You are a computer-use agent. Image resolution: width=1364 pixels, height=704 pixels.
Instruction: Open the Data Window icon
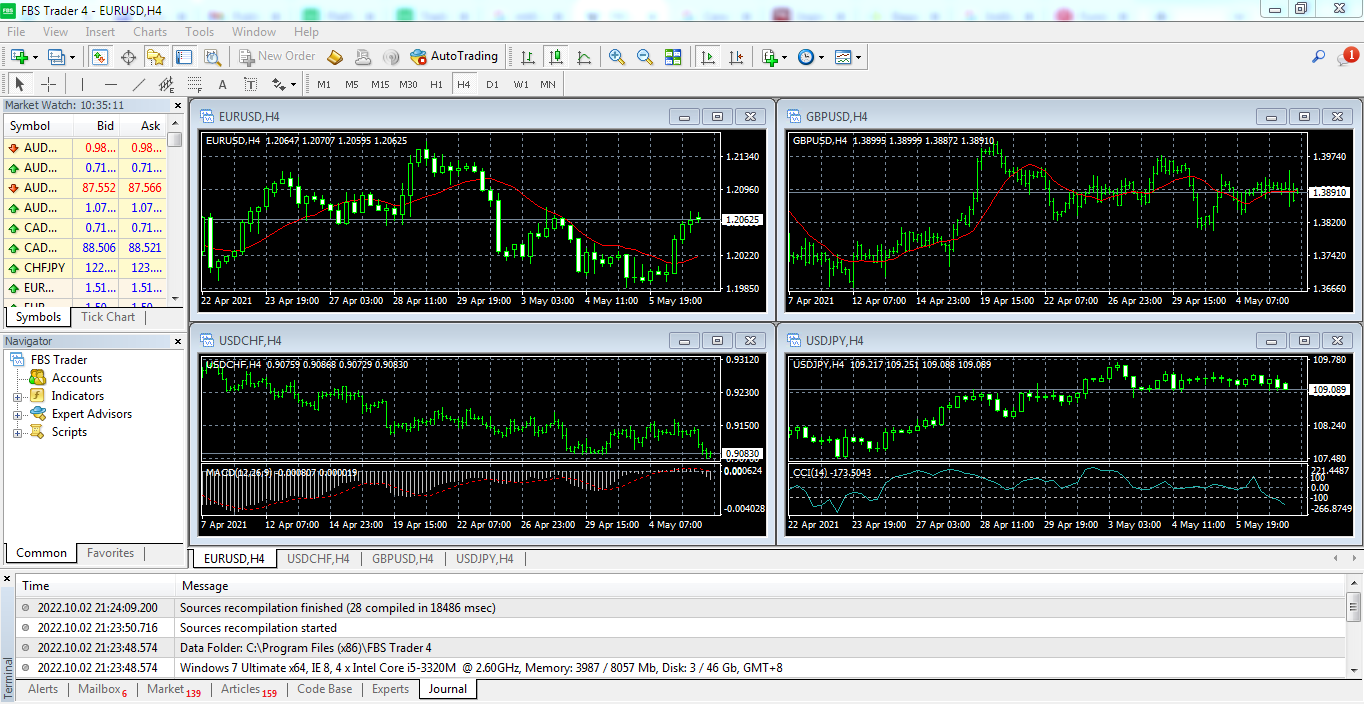coord(128,57)
